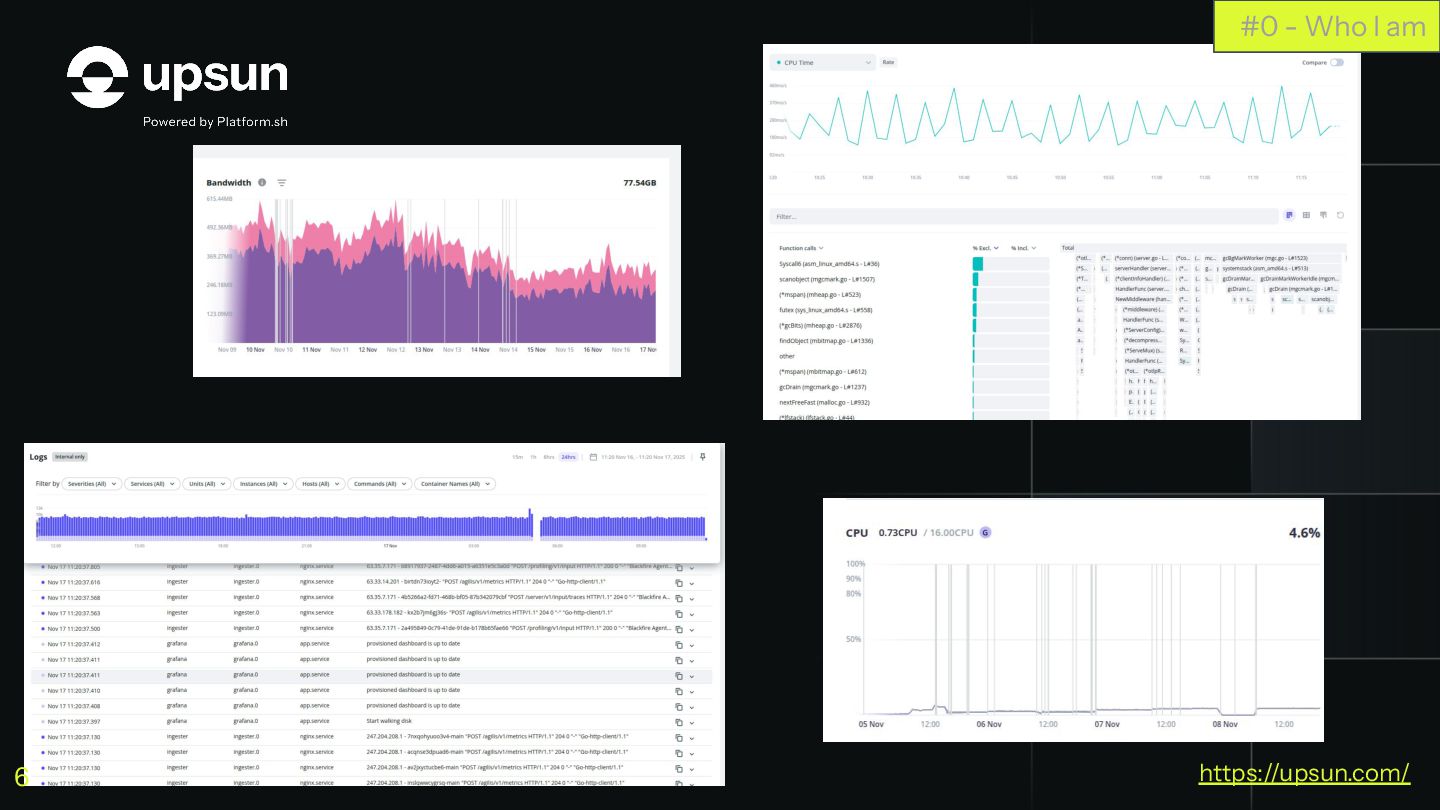1440x810 pixels.
Task: Select the 15m time range tab
Action: (517, 457)
